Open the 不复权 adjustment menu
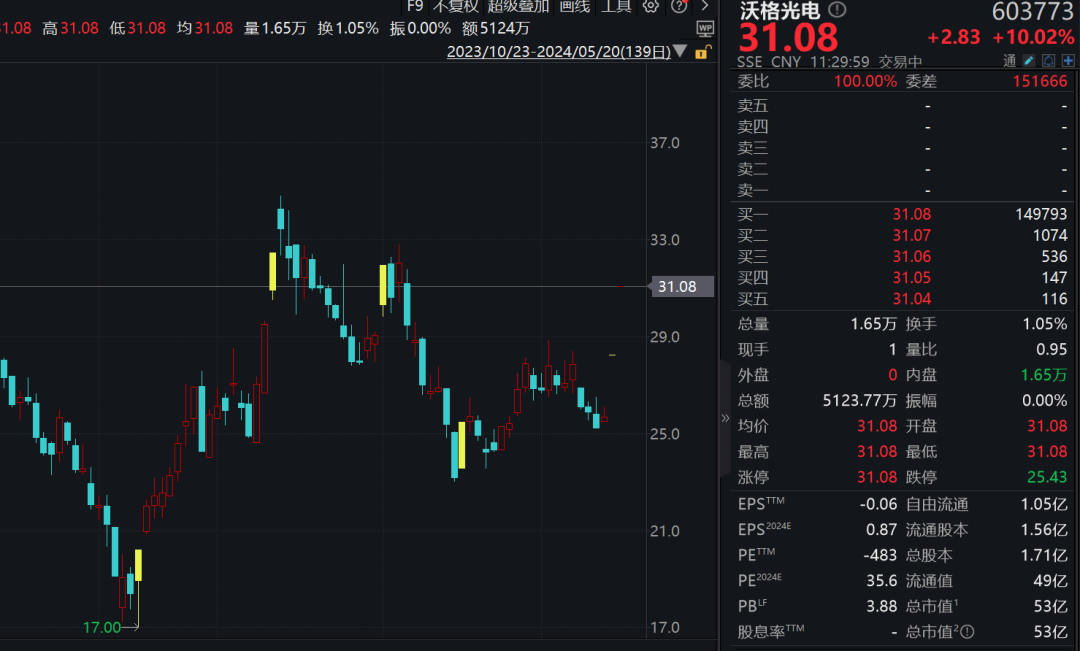The width and height of the screenshot is (1080, 651). coord(455,6)
